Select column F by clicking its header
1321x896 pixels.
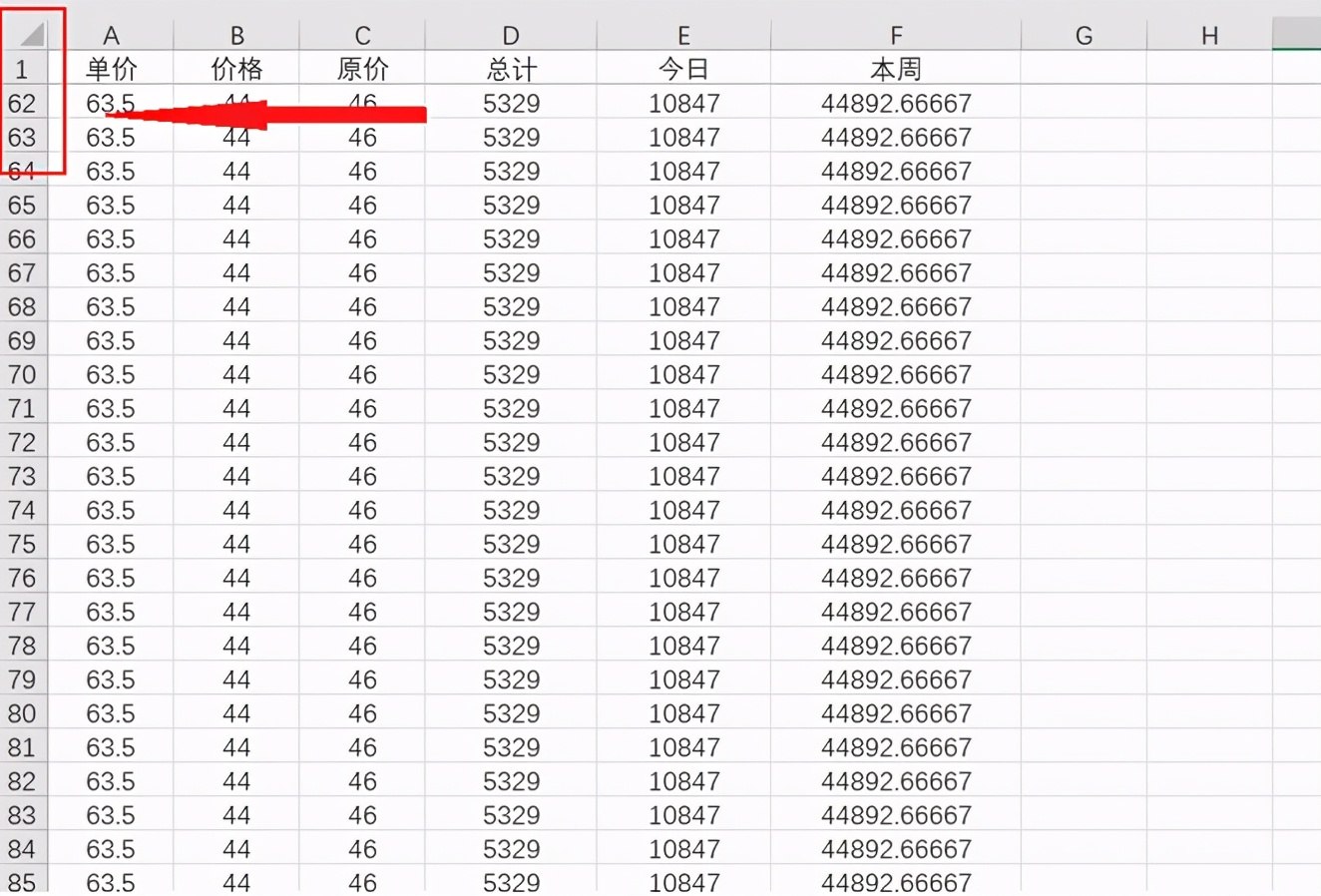pos(895,34)
